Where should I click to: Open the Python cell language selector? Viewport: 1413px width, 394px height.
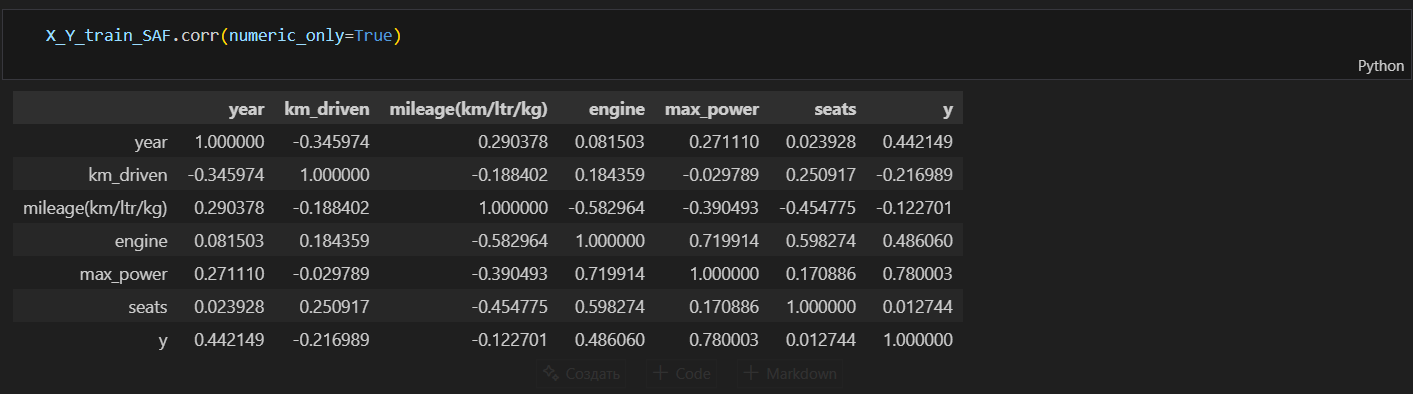[1380, 65]
